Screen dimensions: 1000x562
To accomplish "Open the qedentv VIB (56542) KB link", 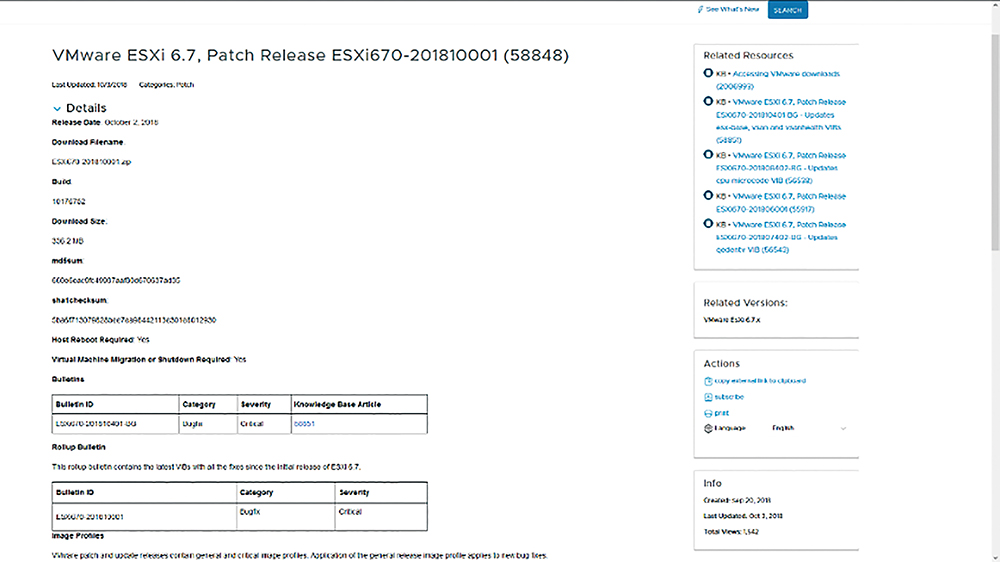I will pos(781,237).
